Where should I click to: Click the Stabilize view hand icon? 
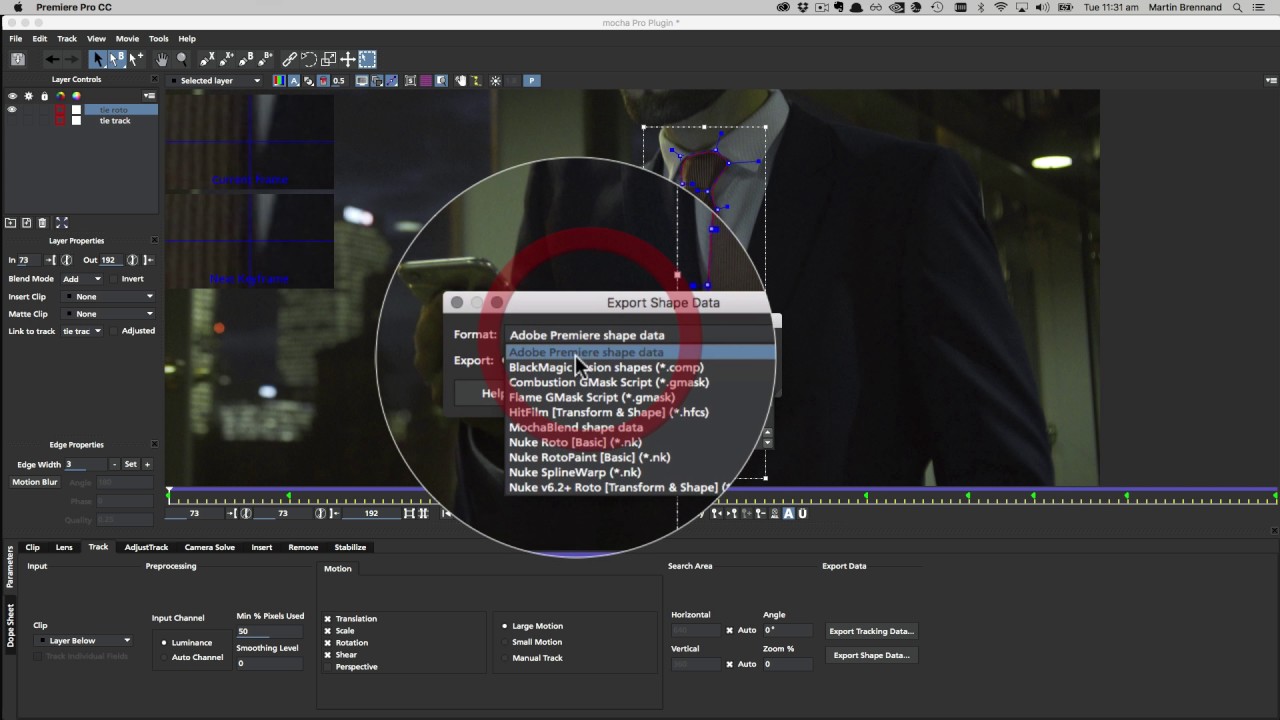[460, 81]
